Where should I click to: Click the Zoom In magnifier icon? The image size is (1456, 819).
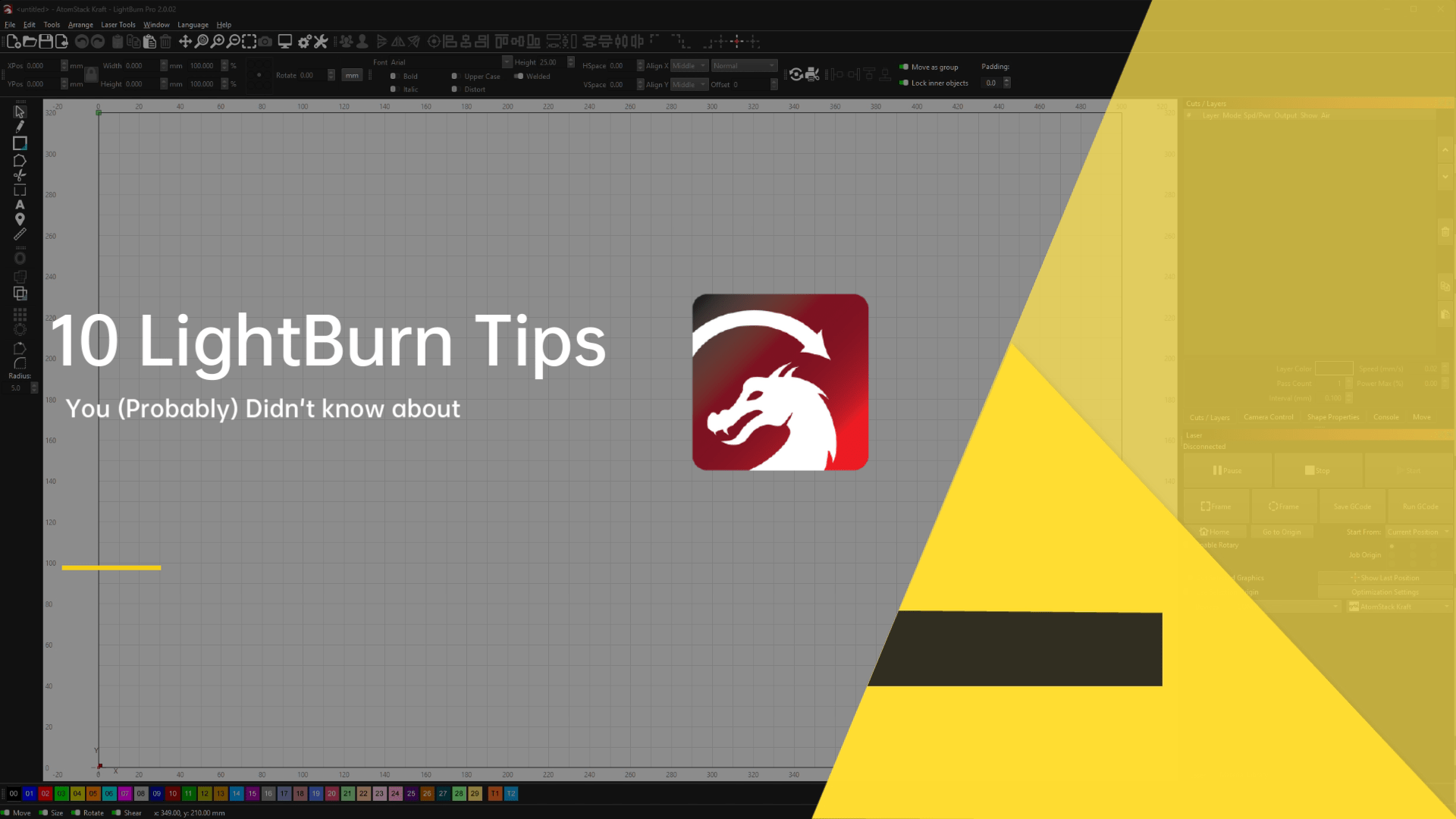tap(218, 42)
